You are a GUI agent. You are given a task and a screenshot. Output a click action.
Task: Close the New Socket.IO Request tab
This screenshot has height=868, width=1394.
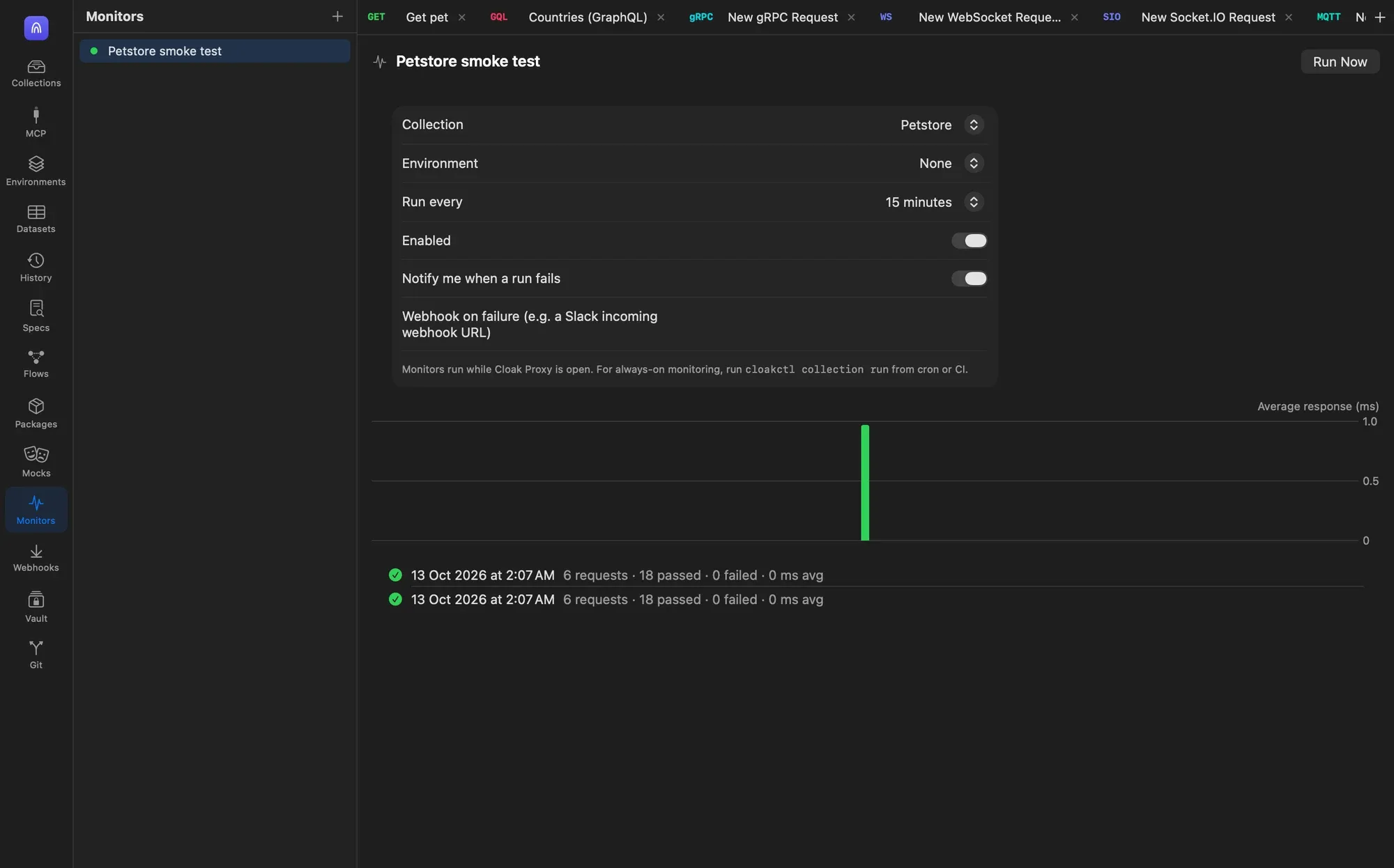(x=1289, y=17)
